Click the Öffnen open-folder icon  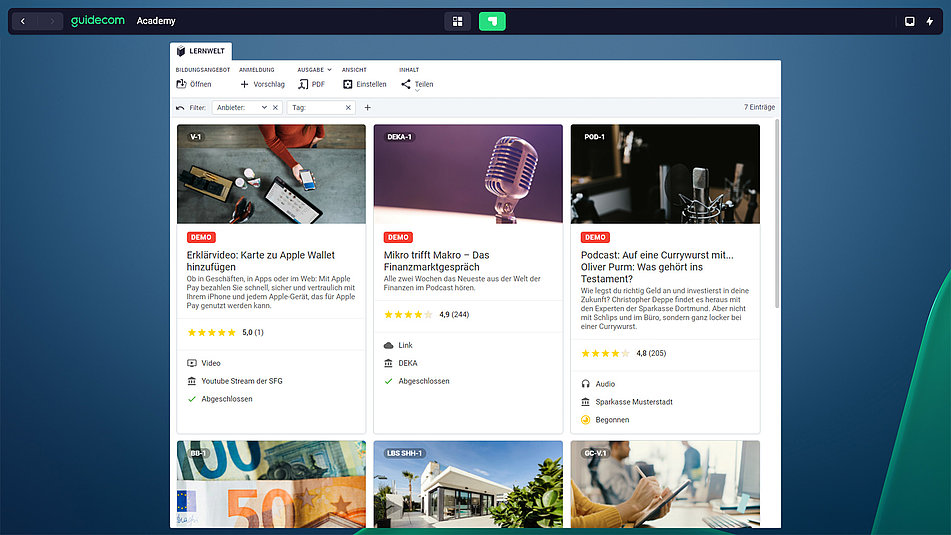pyautogui.click(x=181, y=84)
